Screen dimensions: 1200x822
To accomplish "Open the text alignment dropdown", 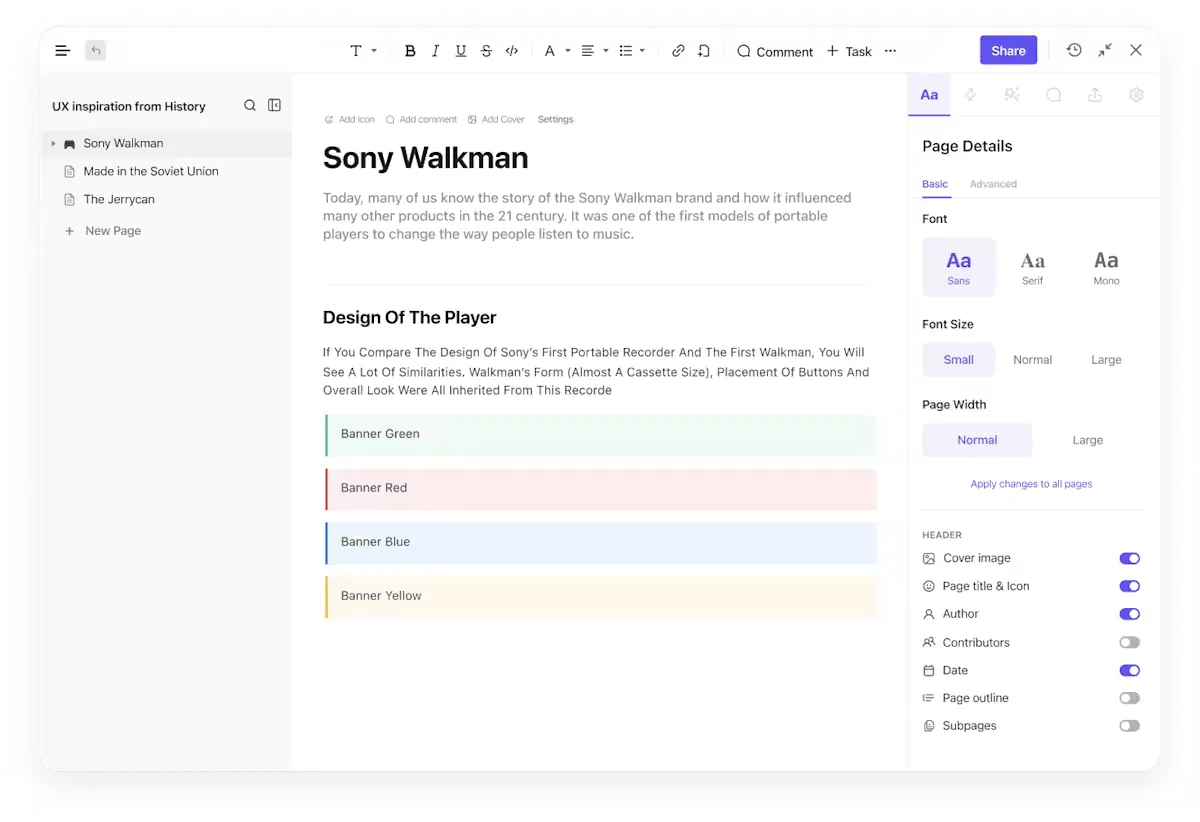I will click(x=595, y=51).
